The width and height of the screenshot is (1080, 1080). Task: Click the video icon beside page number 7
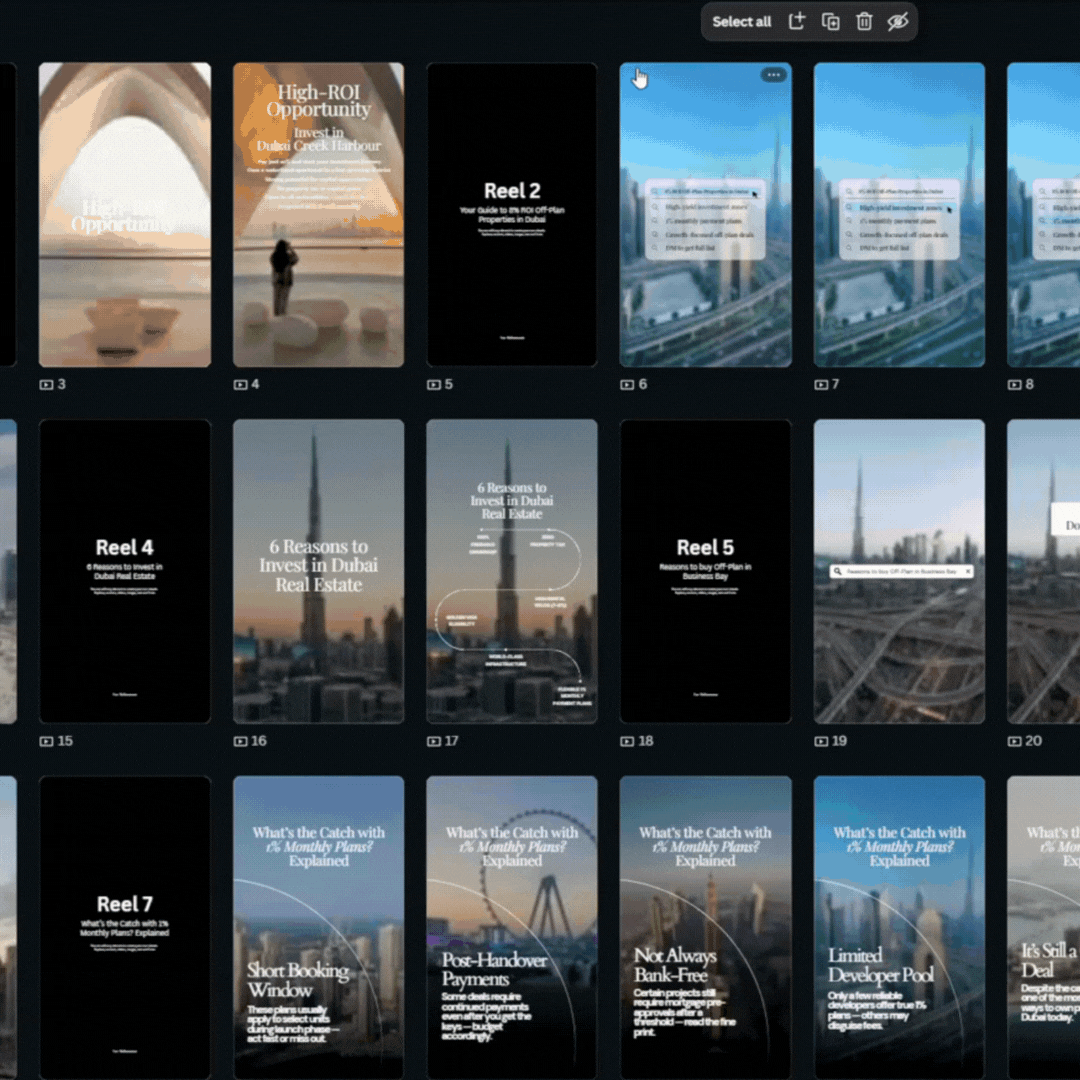821,384
